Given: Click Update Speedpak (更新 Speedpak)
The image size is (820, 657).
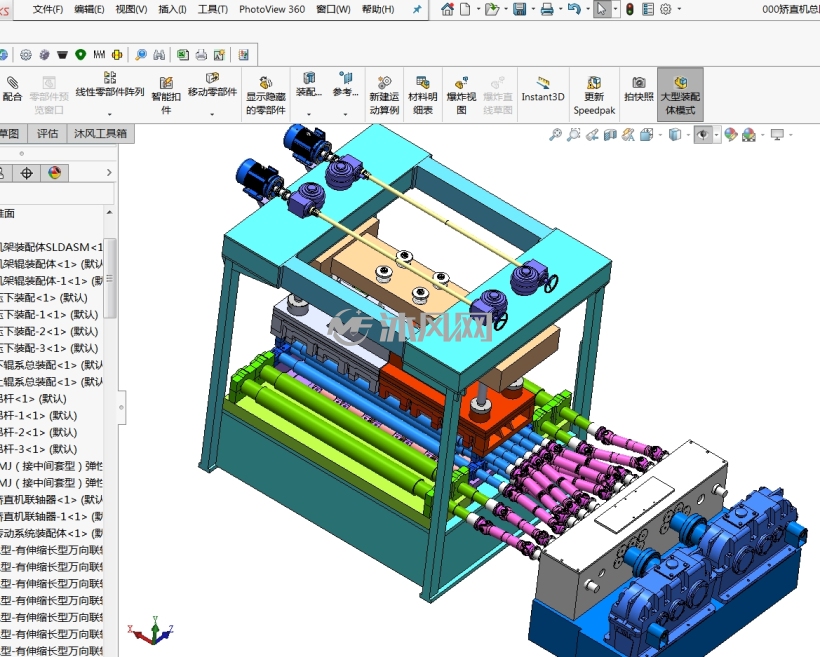Looking at the screenshot, I should pyautogui.click(x=594, y=95).
